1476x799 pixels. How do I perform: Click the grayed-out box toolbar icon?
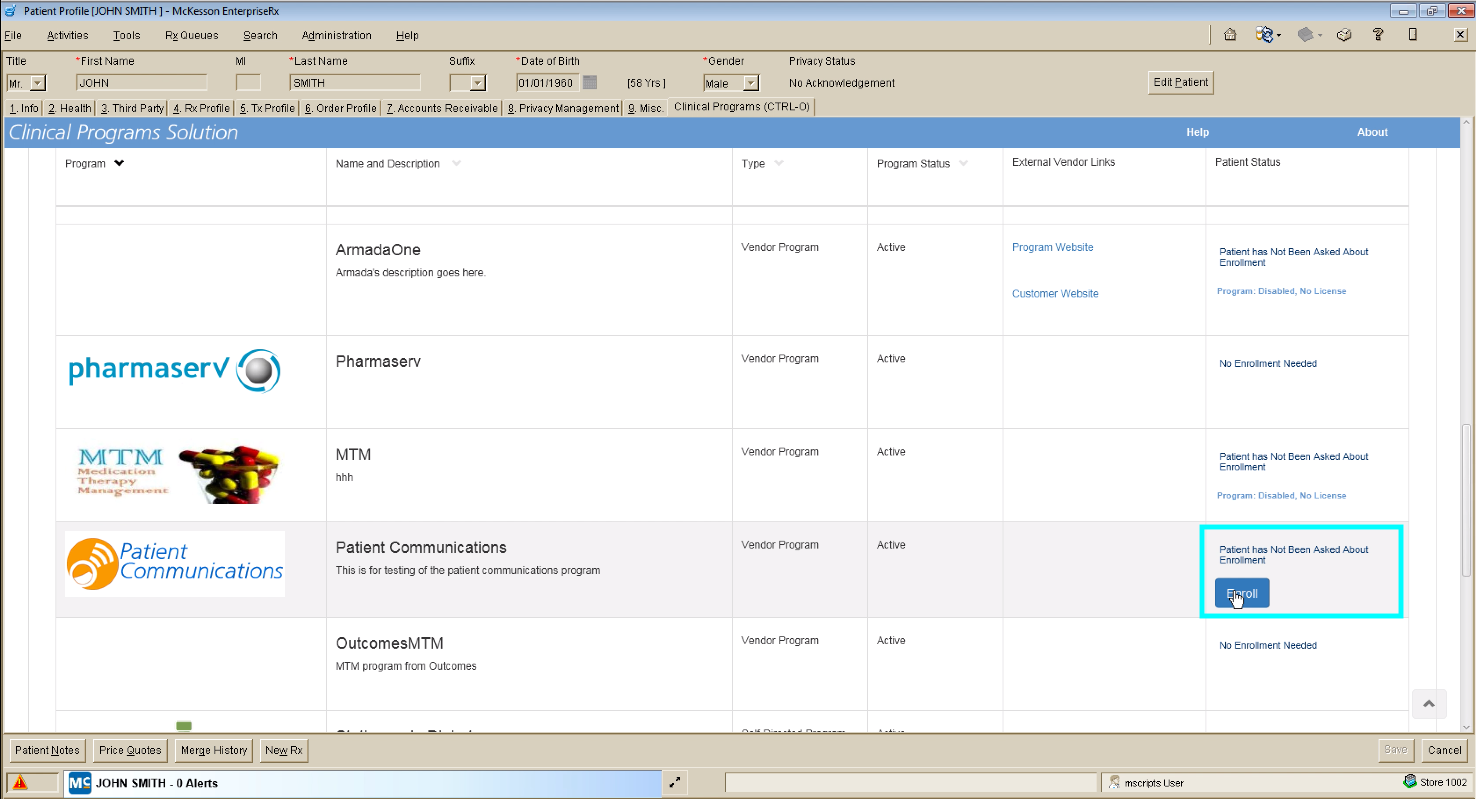pos(1305,35)
